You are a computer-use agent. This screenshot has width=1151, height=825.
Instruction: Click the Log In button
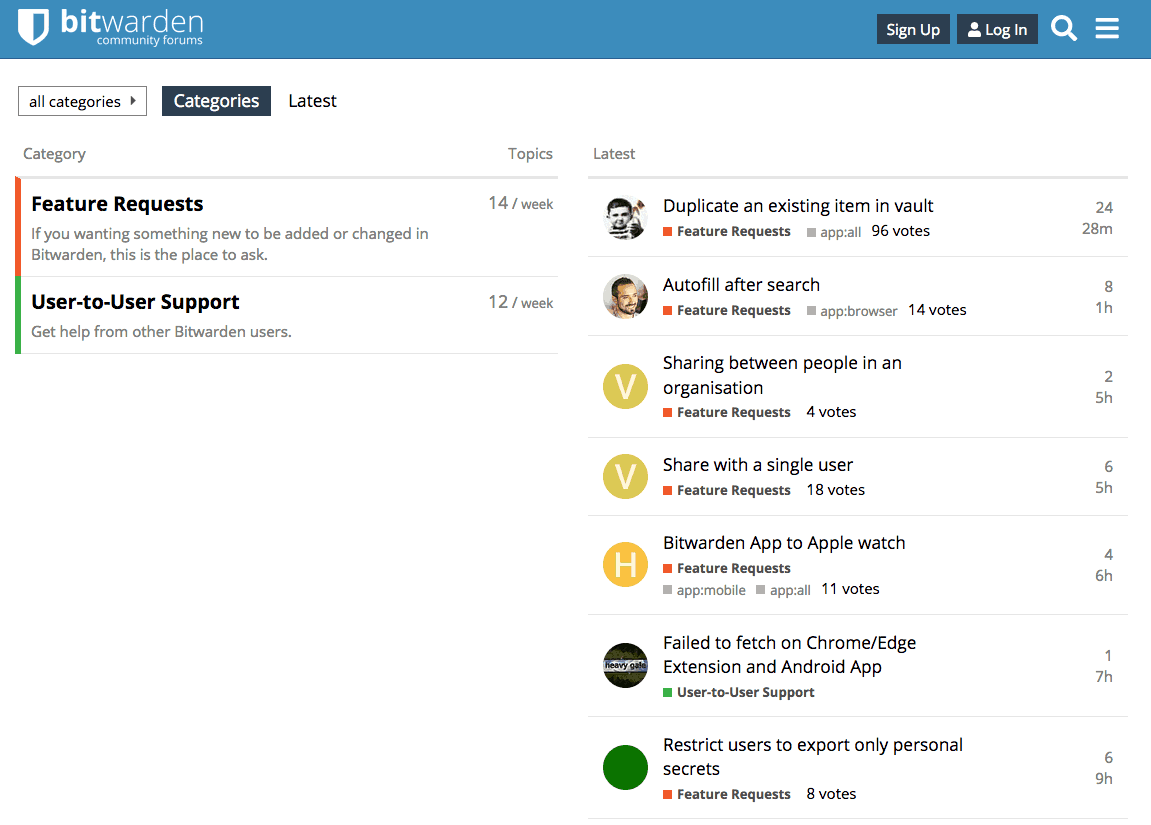click(997, 29)
